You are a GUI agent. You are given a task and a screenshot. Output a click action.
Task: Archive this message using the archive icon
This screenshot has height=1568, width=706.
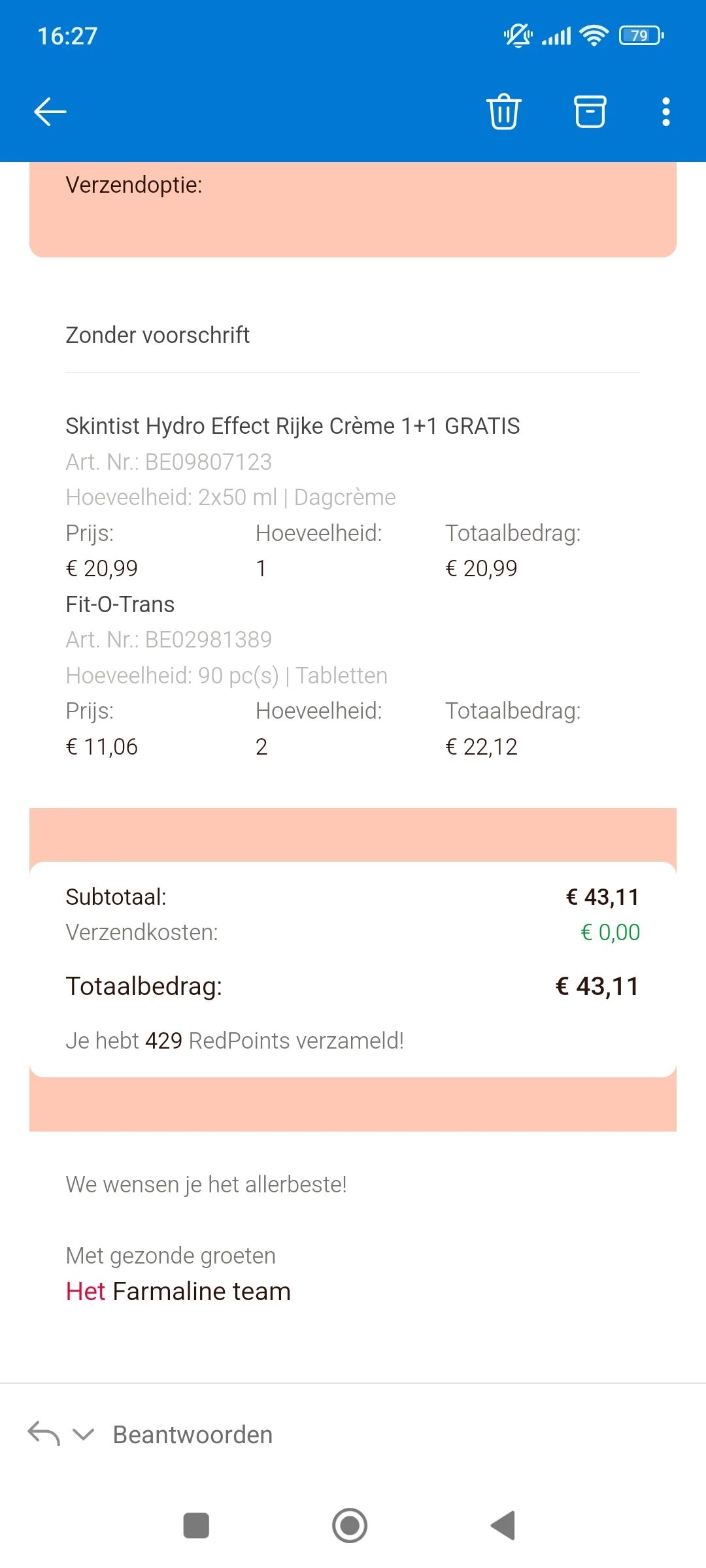(x=589, y=111)
